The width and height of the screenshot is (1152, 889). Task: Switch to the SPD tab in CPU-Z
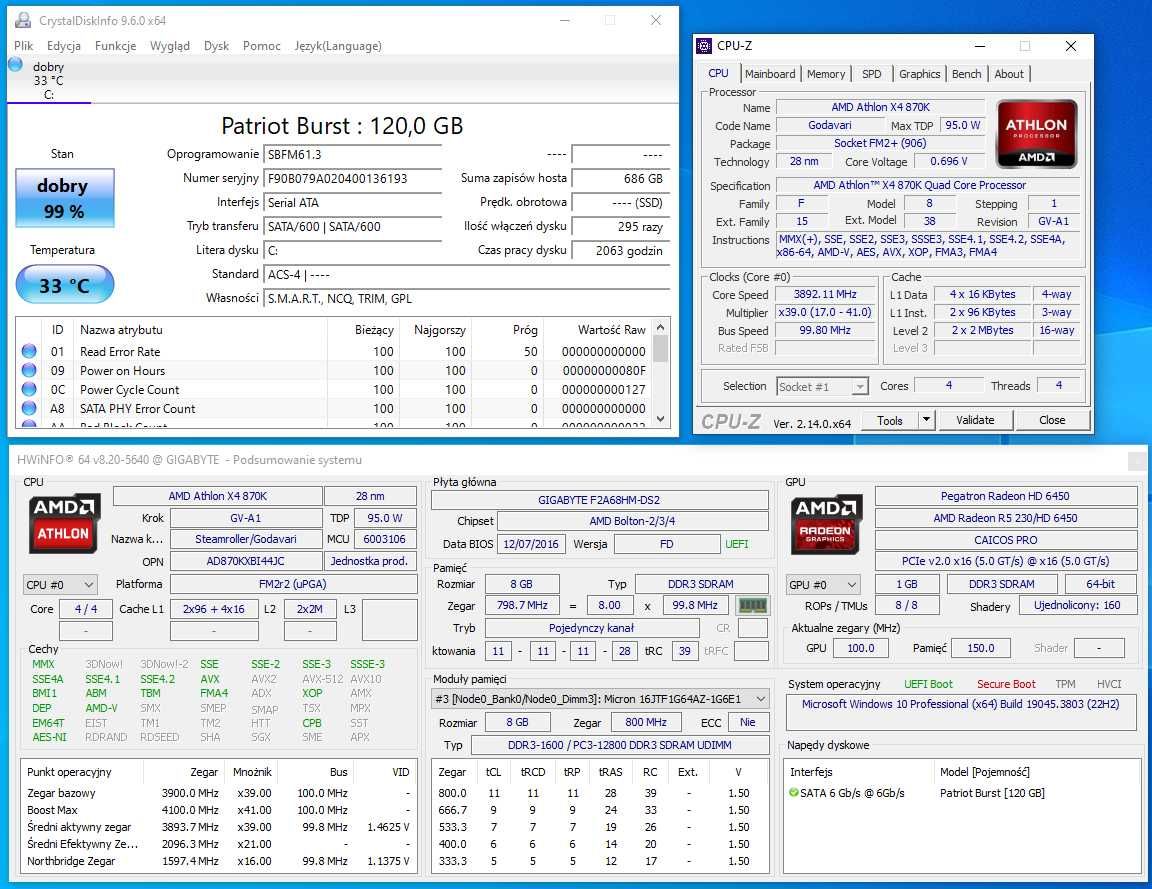pyautogui.click(x=871, y=73)
